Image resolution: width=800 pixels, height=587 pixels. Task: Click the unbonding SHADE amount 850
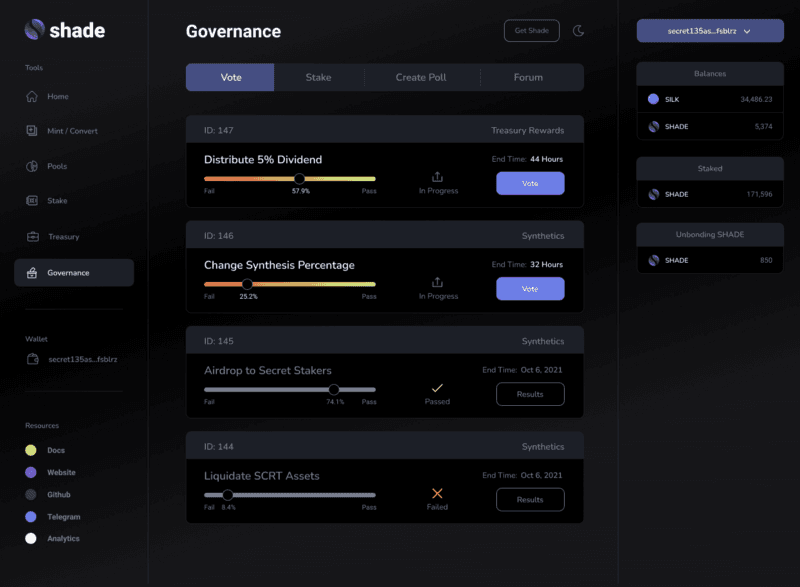coord(766,260)
